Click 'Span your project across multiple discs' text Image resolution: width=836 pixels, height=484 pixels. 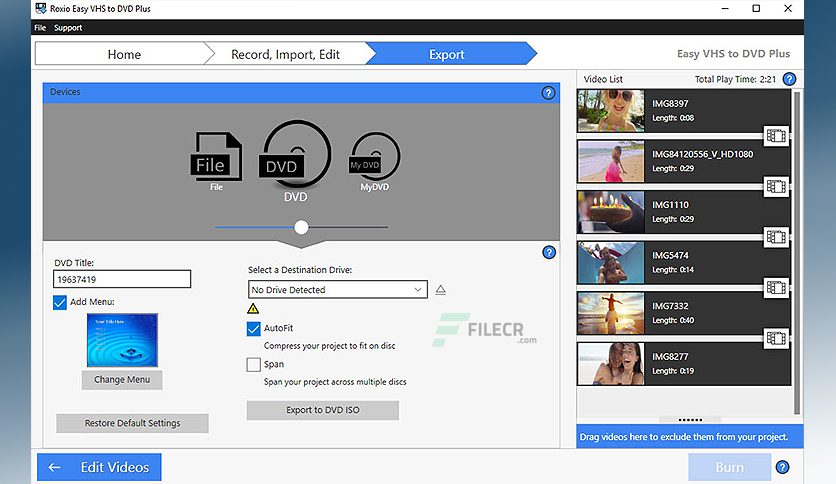coord(335,382)
